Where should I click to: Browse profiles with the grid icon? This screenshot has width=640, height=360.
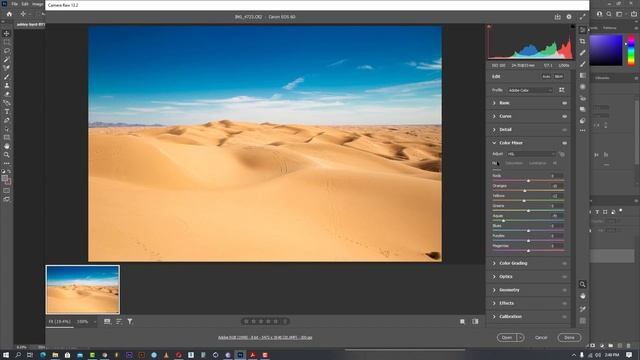(562, 90)
